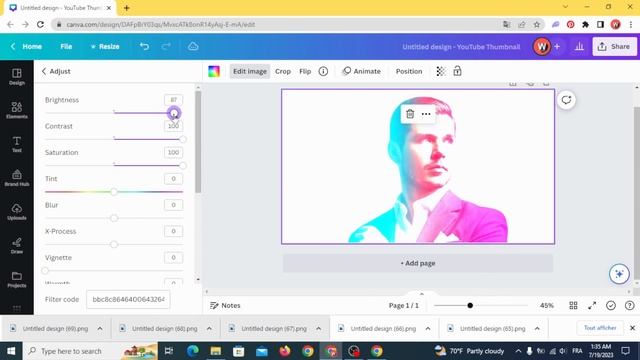The height and width of the screenshot is (360, 640).
Task: Select the Draw tool
Action: (x=17, y=246)
